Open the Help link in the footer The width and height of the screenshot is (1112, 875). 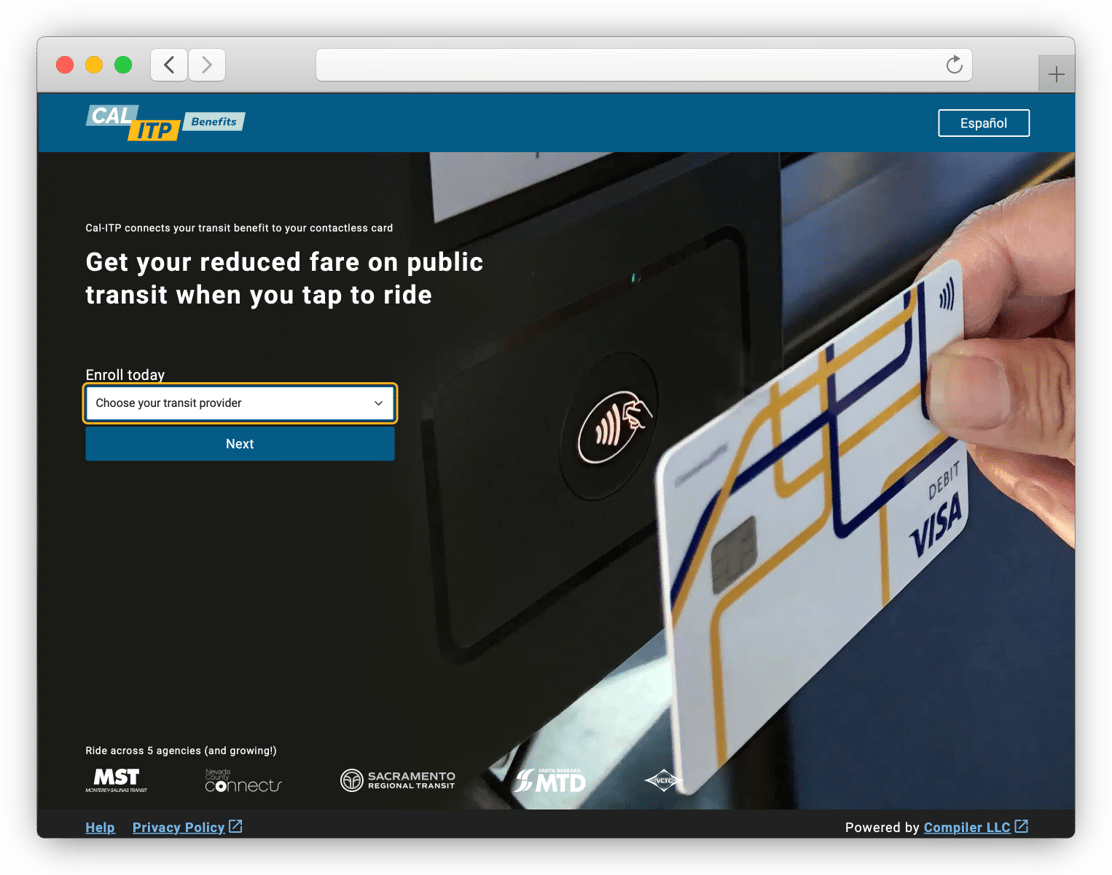click(100, 827)
